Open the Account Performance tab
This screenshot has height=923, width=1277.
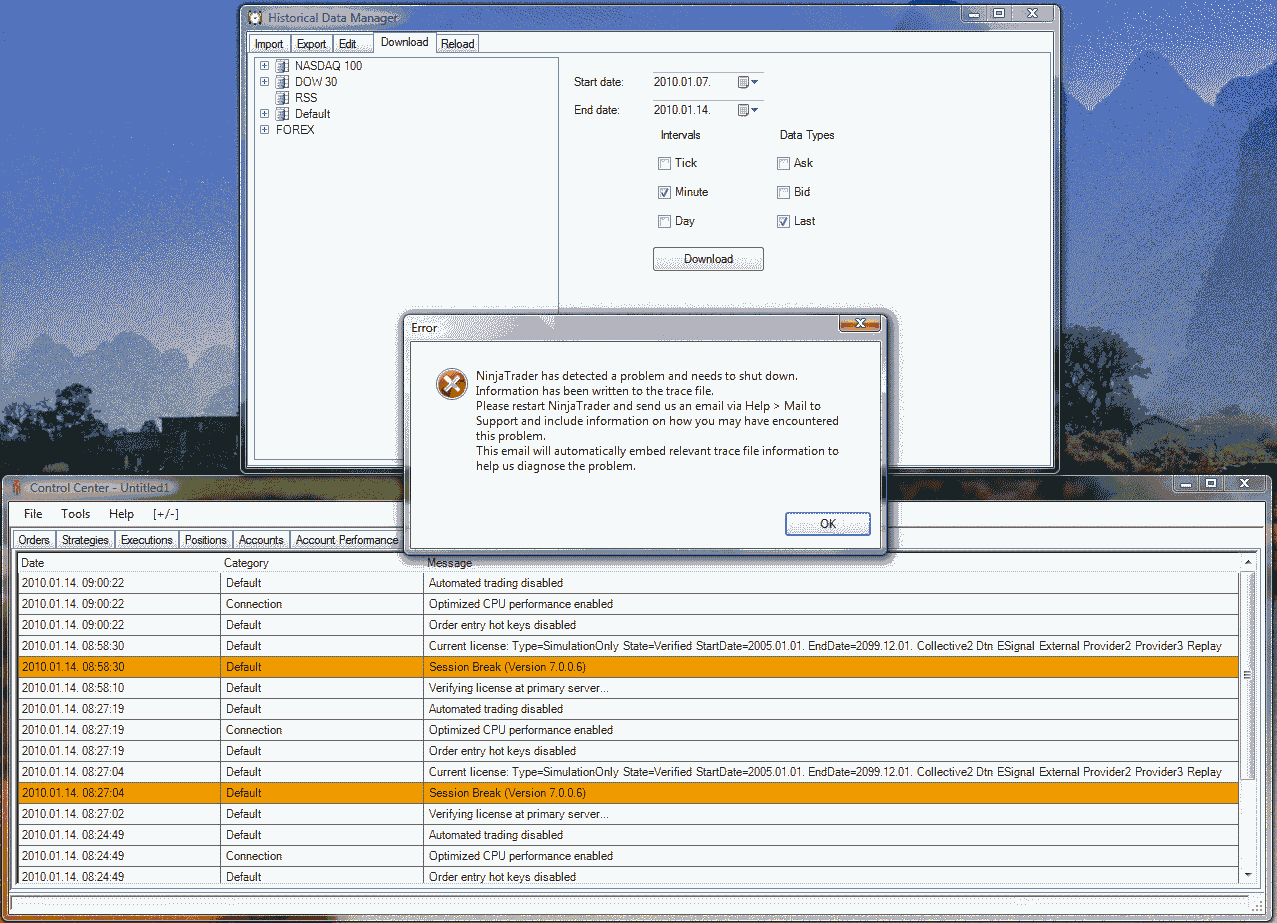point(347,540)
